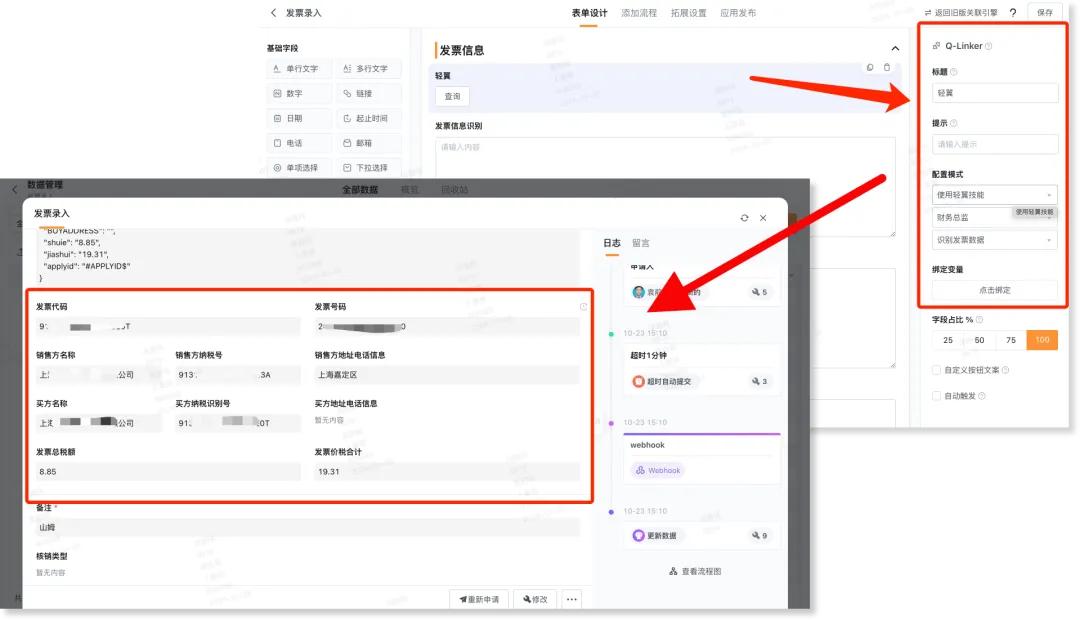Image resolution: width=1080 pixels, height=620 pixels.
Task: Click the 修改 button
Action: point(535,599)
